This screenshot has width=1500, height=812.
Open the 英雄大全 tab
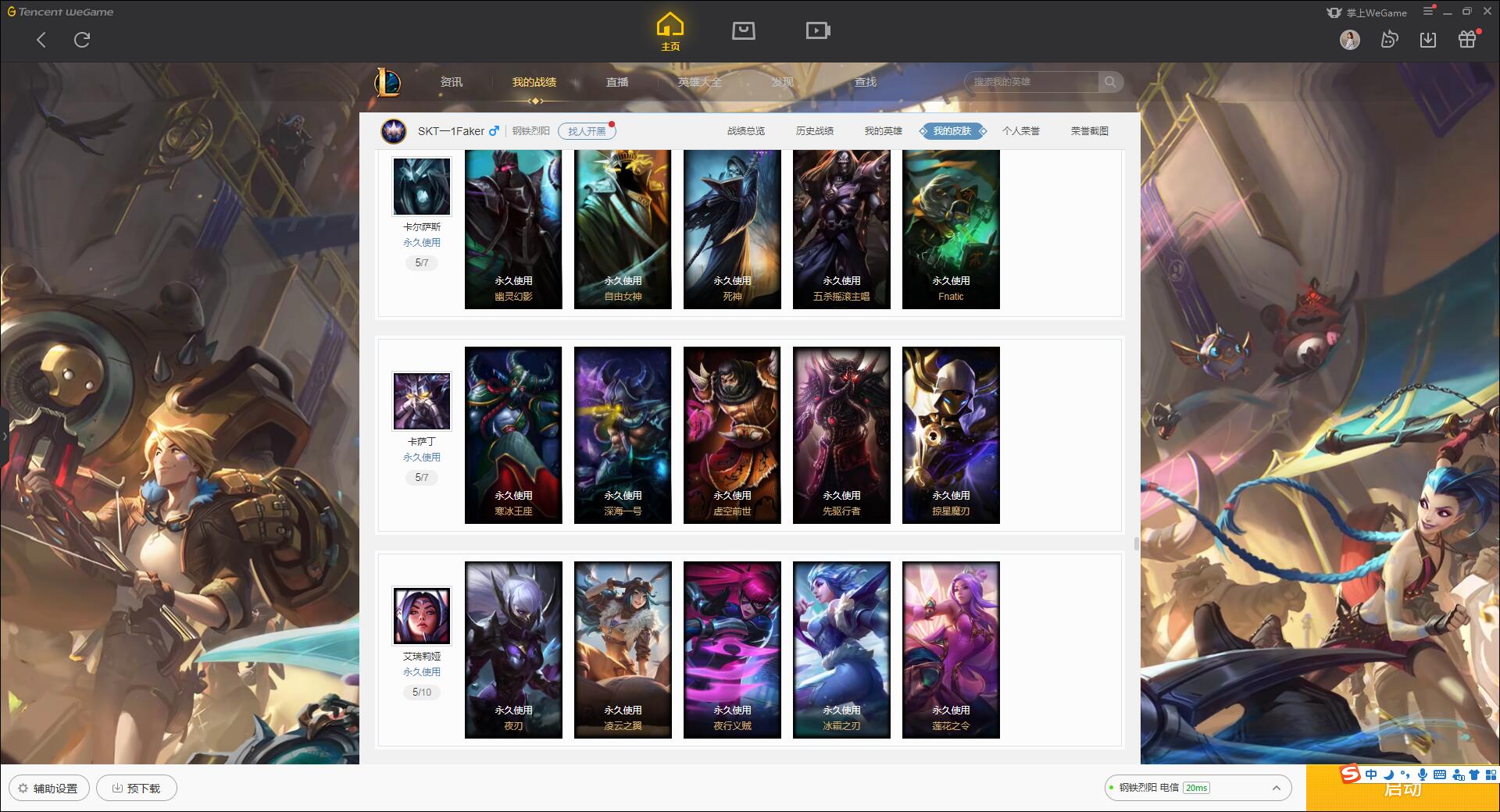(x=700, y=82)
